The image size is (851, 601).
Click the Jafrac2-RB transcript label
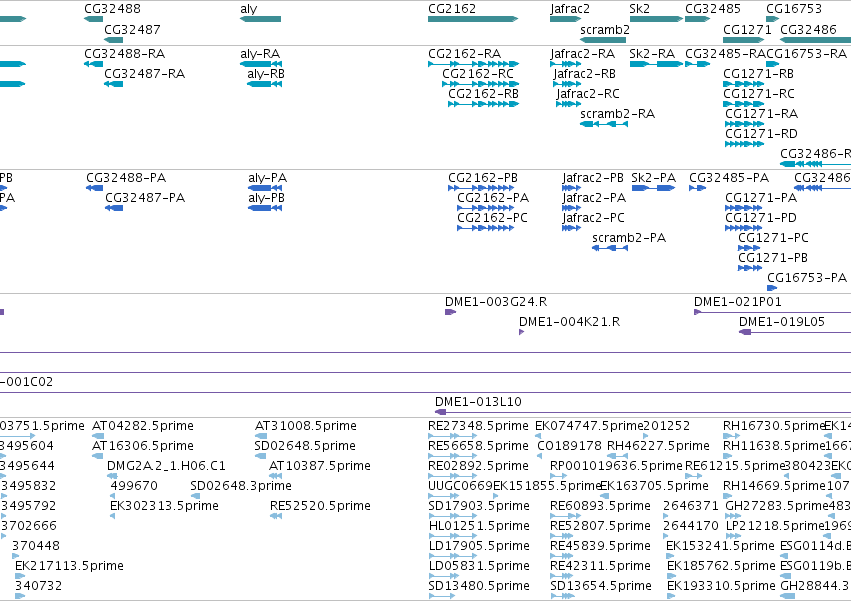(585, 74)
